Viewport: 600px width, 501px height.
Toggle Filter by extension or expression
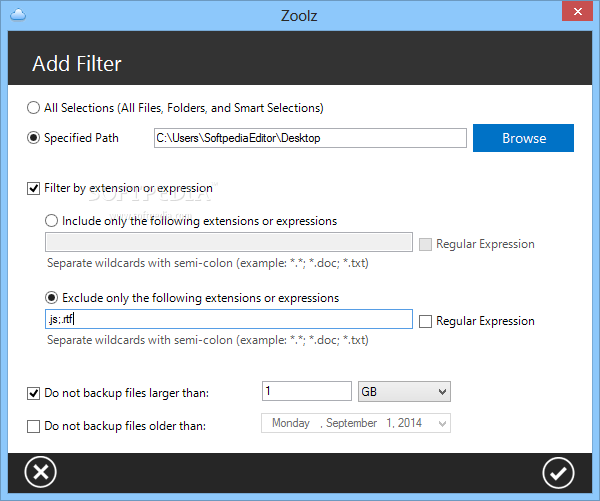click(35, 188)
